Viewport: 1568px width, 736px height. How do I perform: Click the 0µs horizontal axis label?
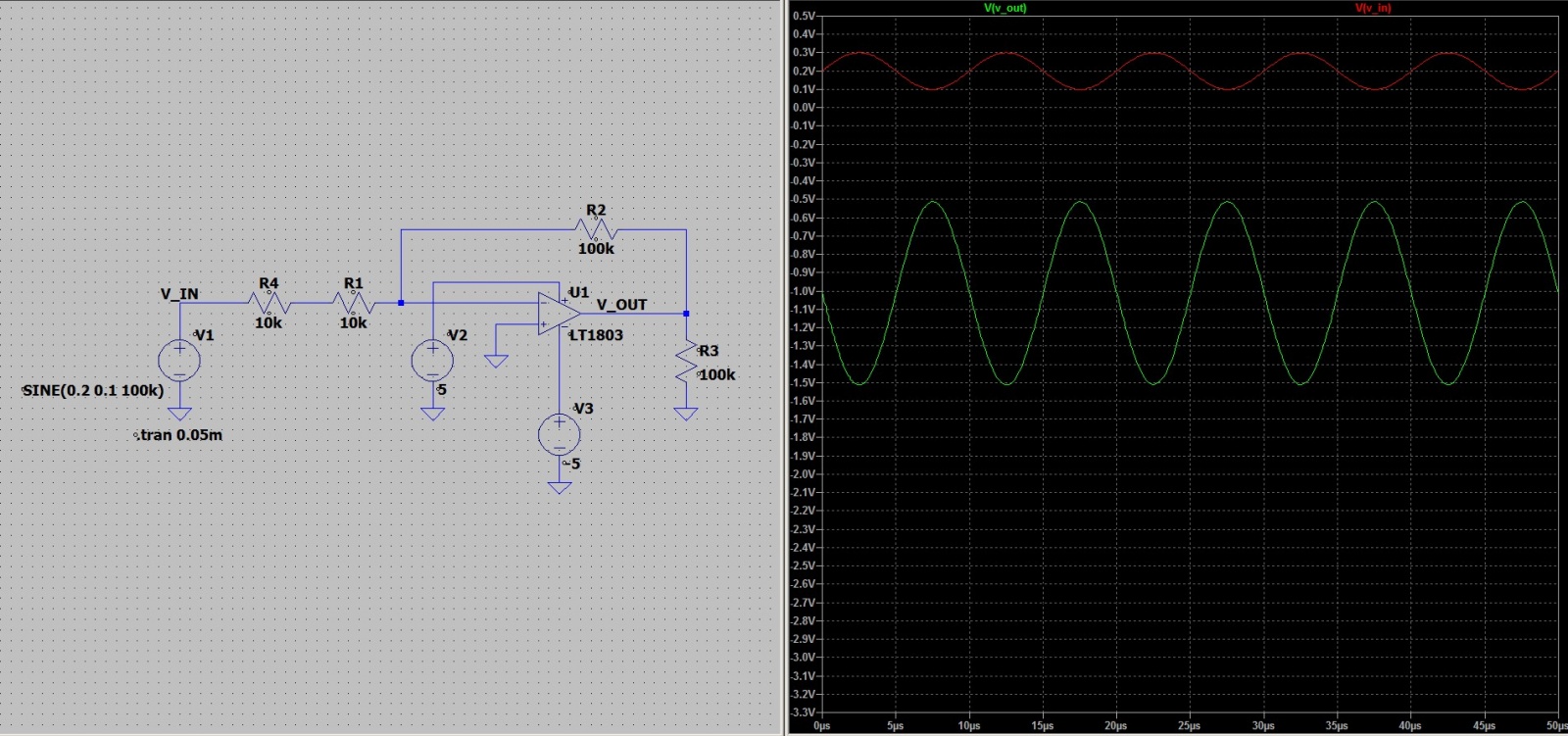[x=822, y=726]
